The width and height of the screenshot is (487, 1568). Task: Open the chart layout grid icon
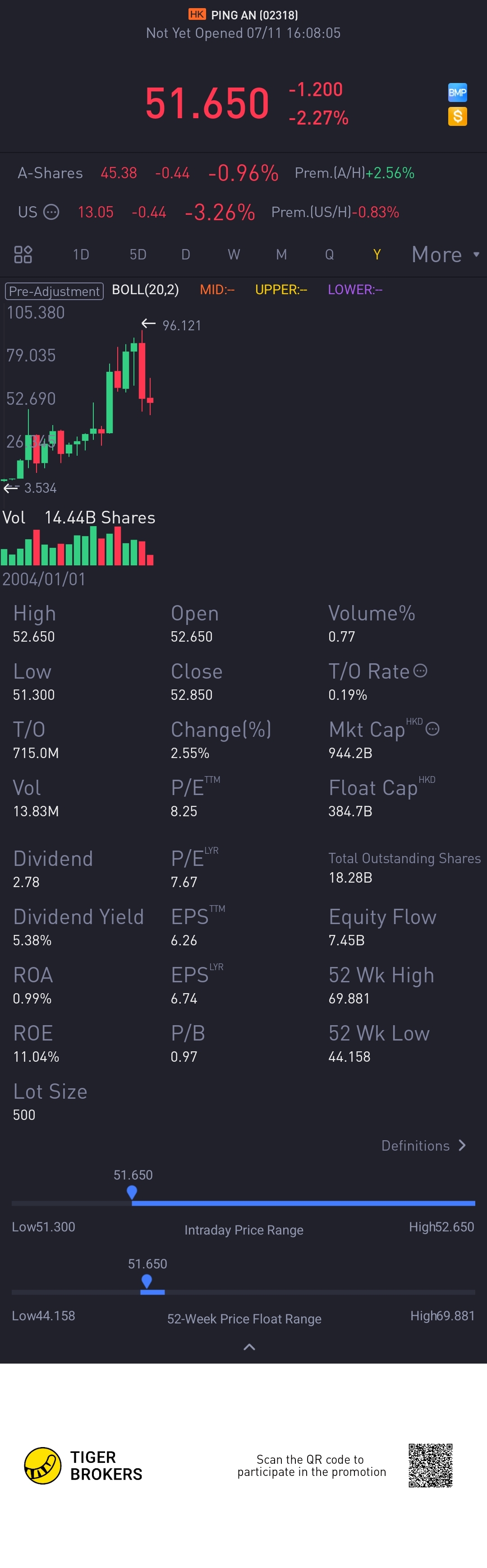tap(23, 254)
